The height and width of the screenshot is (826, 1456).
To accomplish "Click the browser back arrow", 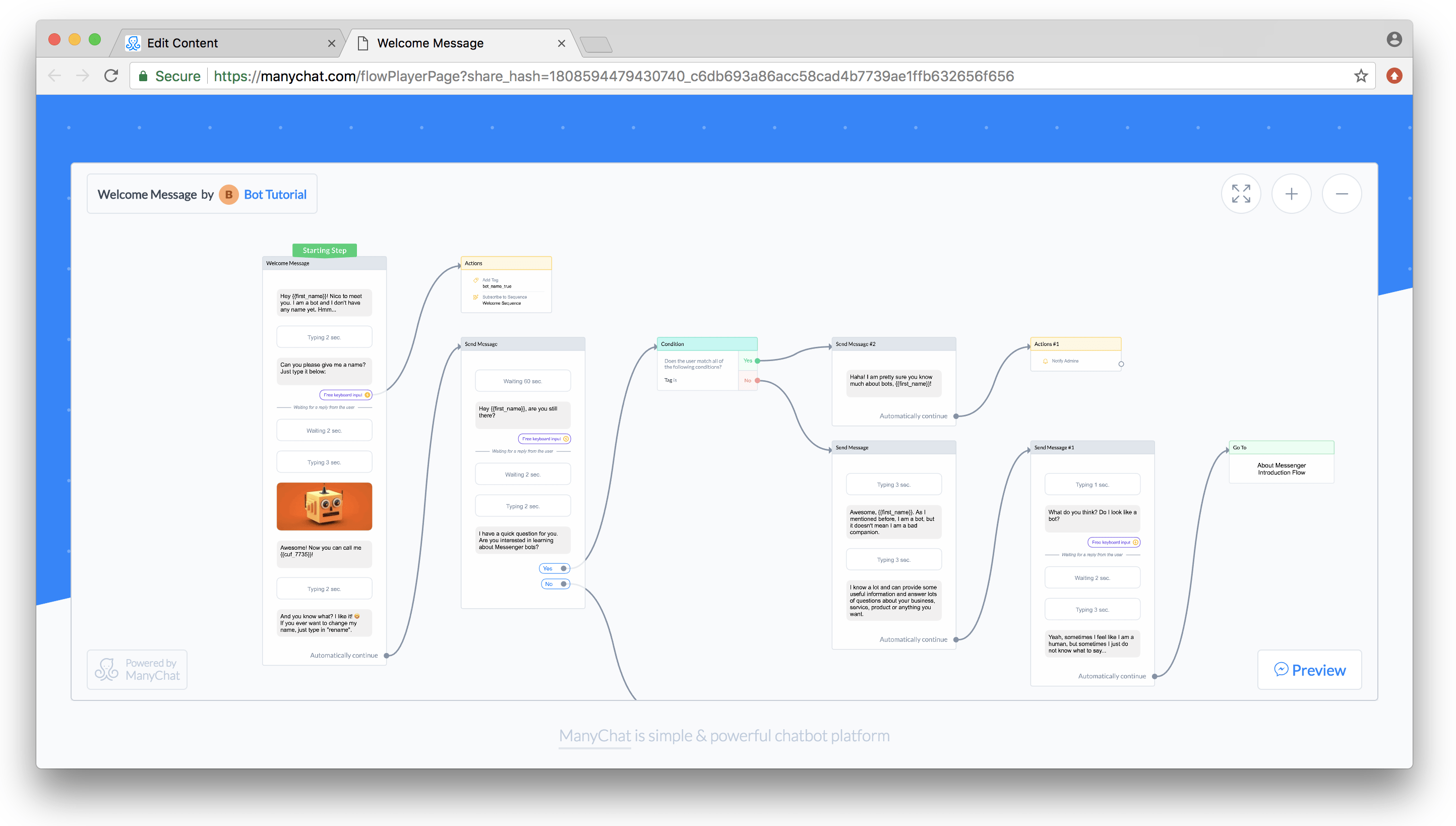I will 54,76.
